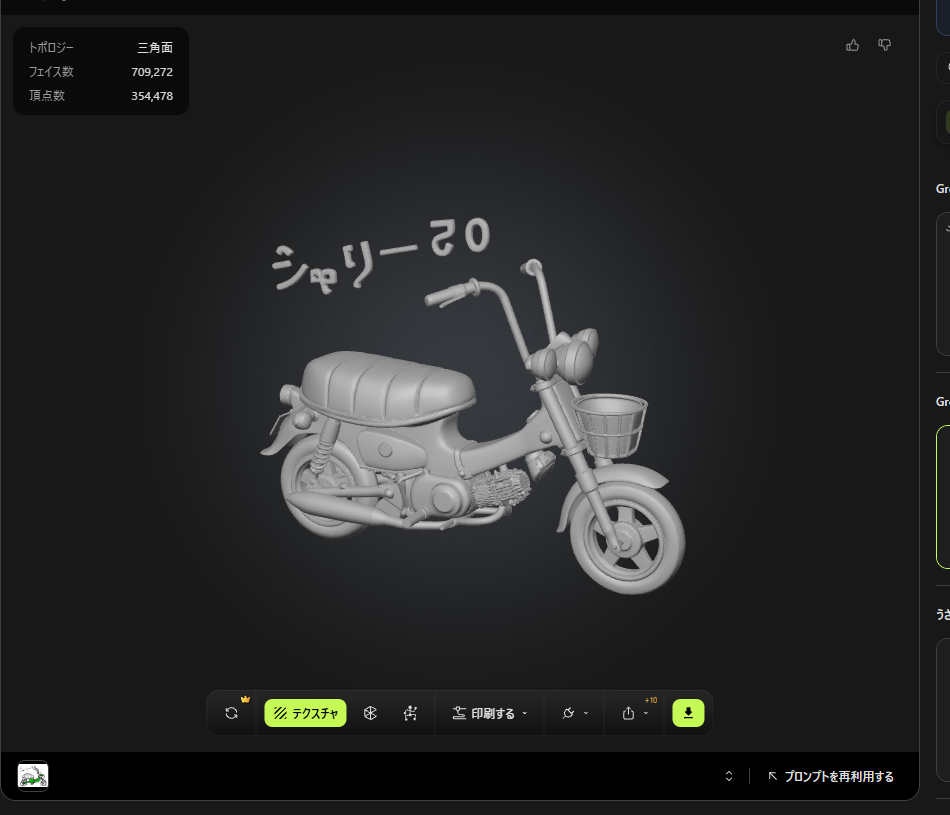Click プロンプトを再利用する link
The height and width of the screenshot is (815, 950).
[831, 776]
